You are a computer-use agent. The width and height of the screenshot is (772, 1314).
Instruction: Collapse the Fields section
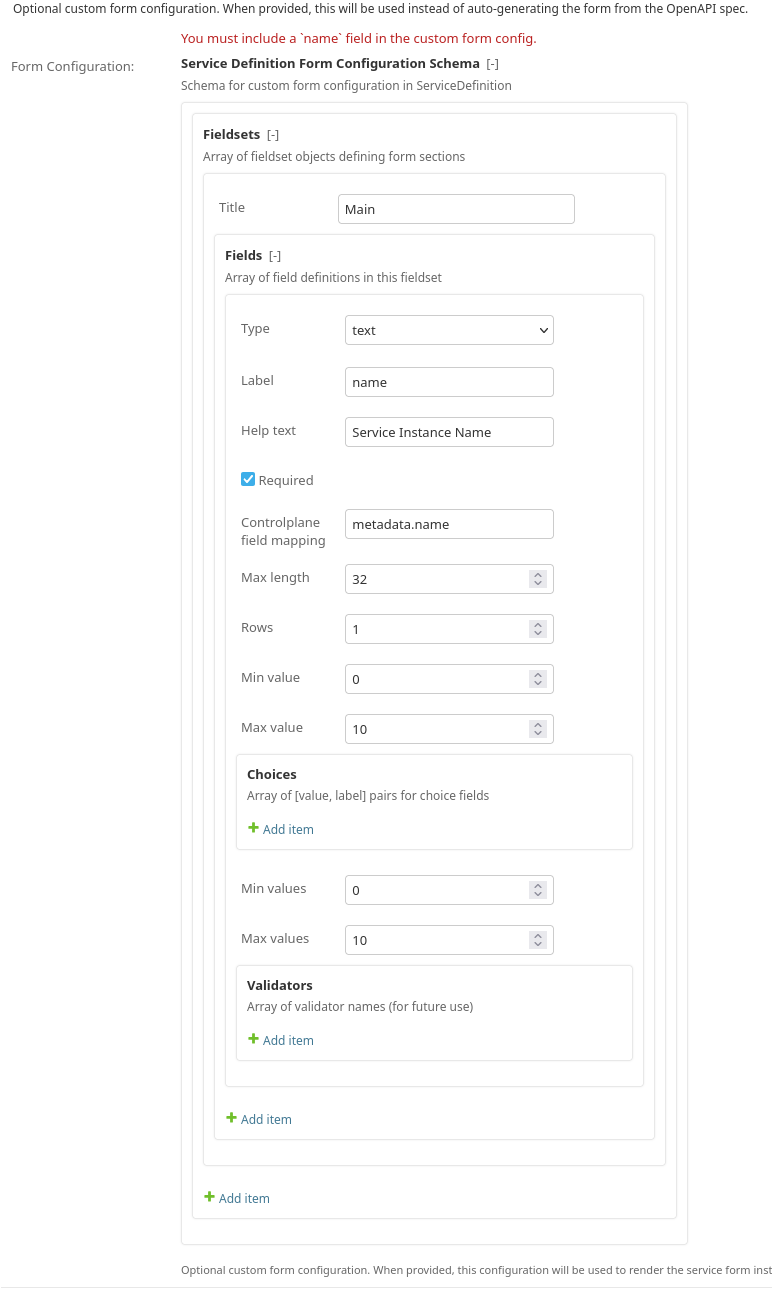click(x=275, y=256)
